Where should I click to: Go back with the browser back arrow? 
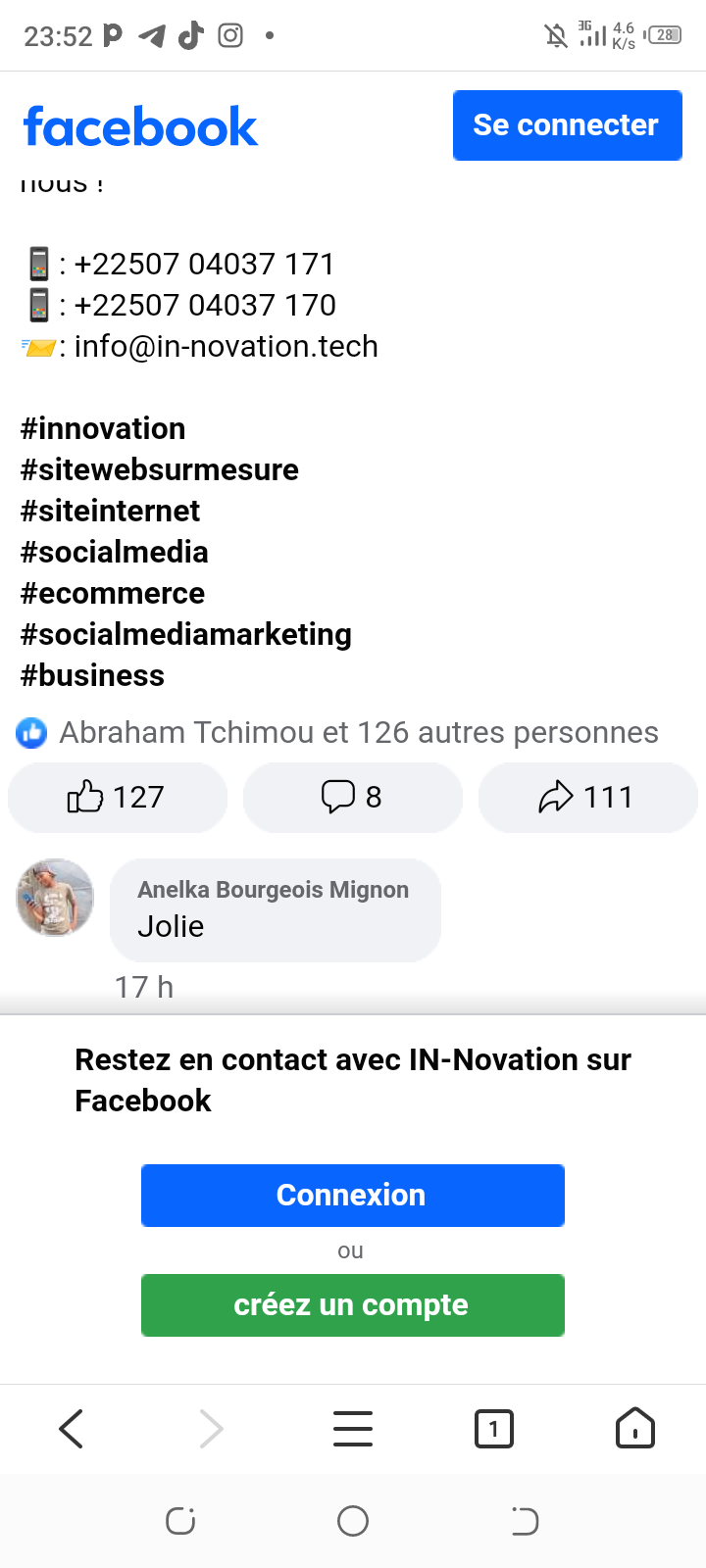tap(72, 1429)
